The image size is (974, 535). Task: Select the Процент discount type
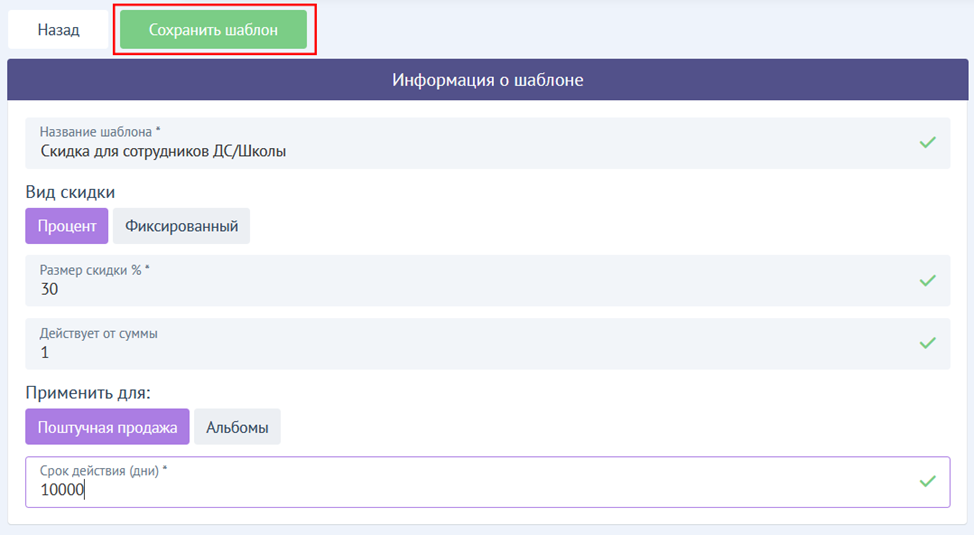[66, 226]
